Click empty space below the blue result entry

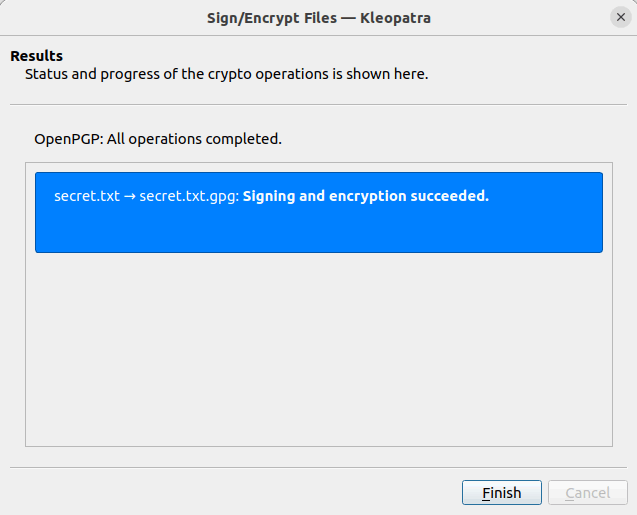(x=318, y=350)
